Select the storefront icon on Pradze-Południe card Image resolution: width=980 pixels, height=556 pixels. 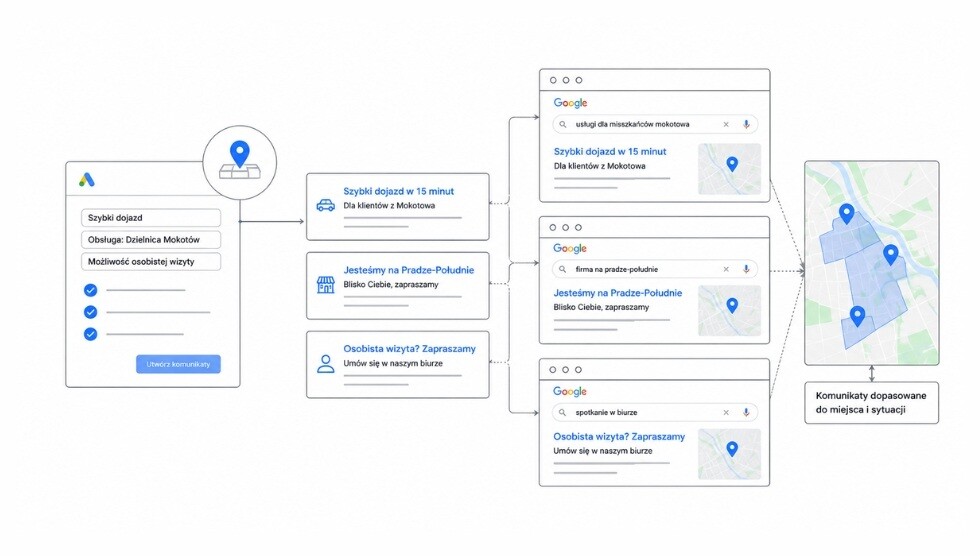(326, 285)
